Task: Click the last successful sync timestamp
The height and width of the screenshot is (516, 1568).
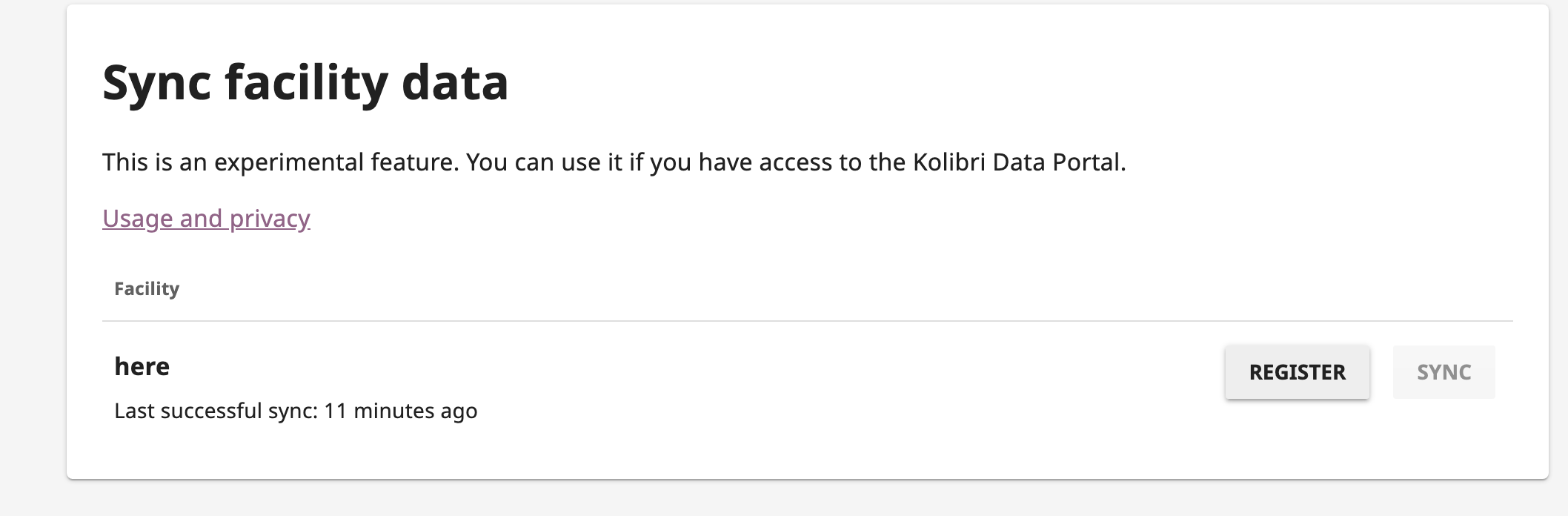Action: [296, 410]
